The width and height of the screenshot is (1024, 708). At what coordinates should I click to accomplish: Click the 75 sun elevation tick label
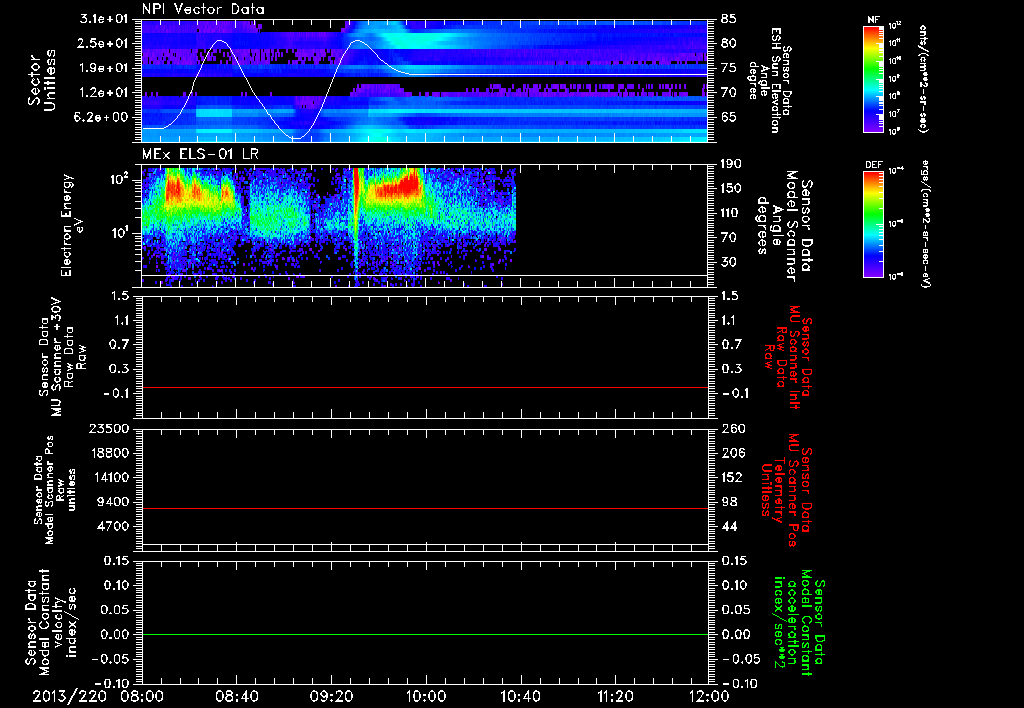pyautogui.click(x=729, y=68)
